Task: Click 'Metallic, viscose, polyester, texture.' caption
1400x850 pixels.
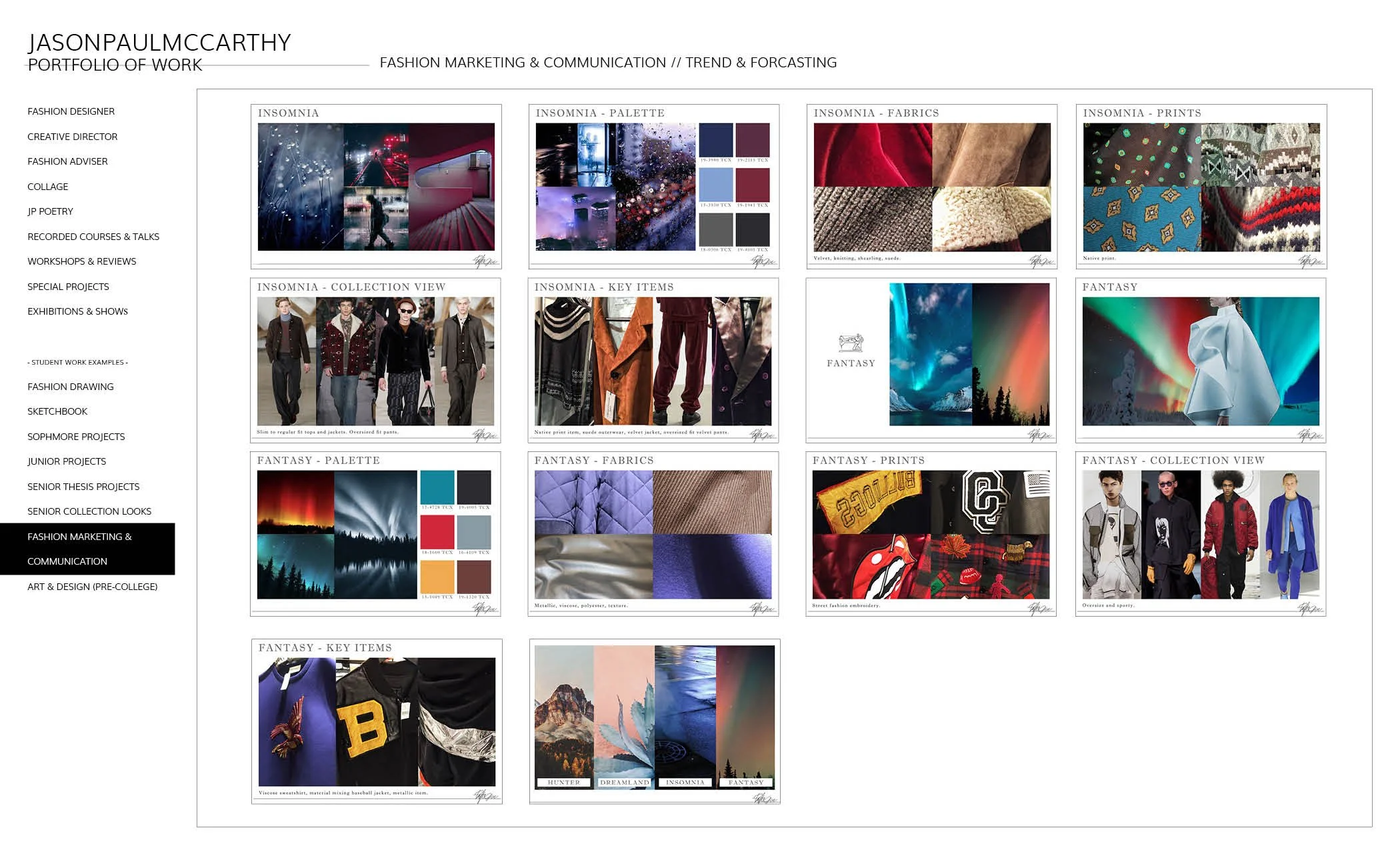Action: click(581, 605)
